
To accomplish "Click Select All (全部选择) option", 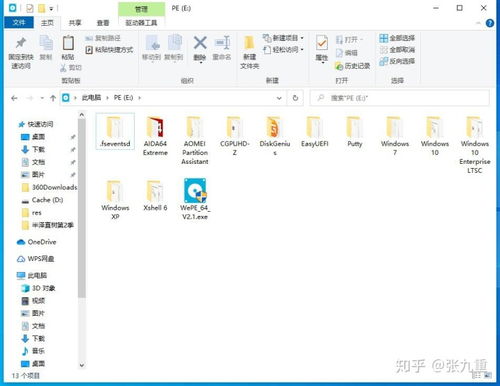I will (x=397, y=38).
